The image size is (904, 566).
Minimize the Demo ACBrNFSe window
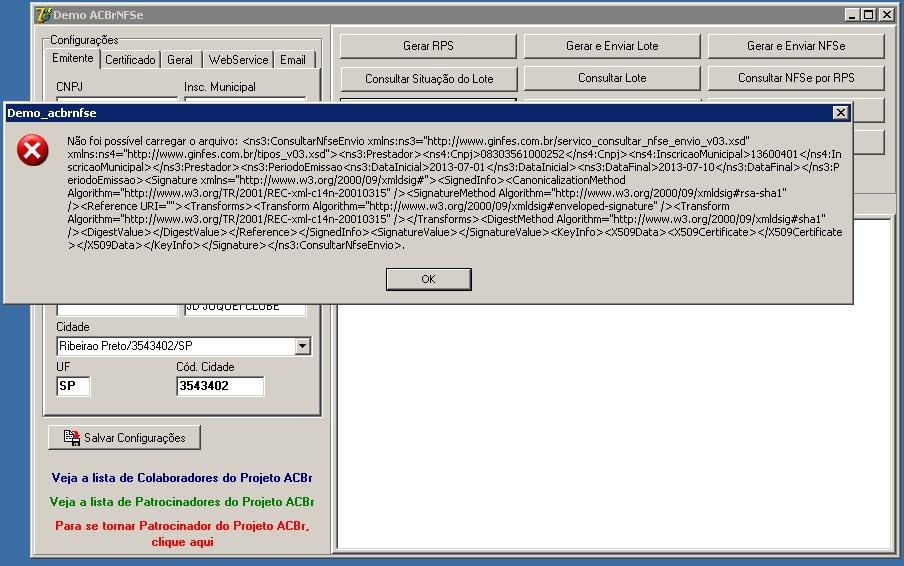coord(852,15)
